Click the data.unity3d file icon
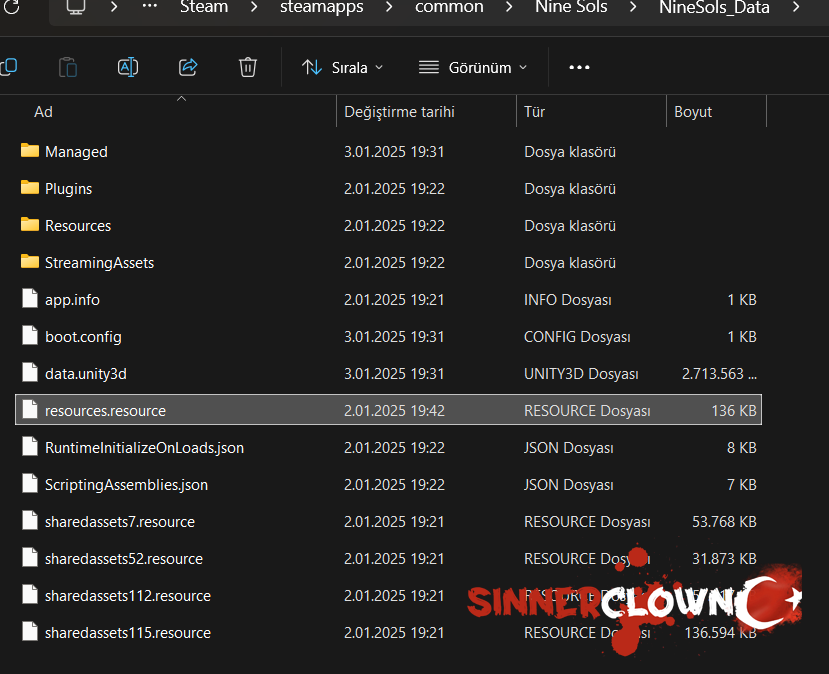Image resolution: width=829 pixels, height=674 pixels. 30,373
